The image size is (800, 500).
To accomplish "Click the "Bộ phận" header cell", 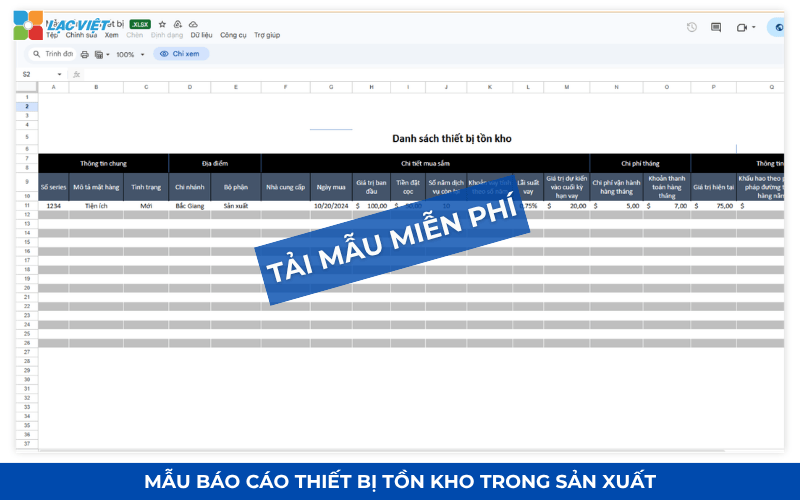I will tap(236, 187).
